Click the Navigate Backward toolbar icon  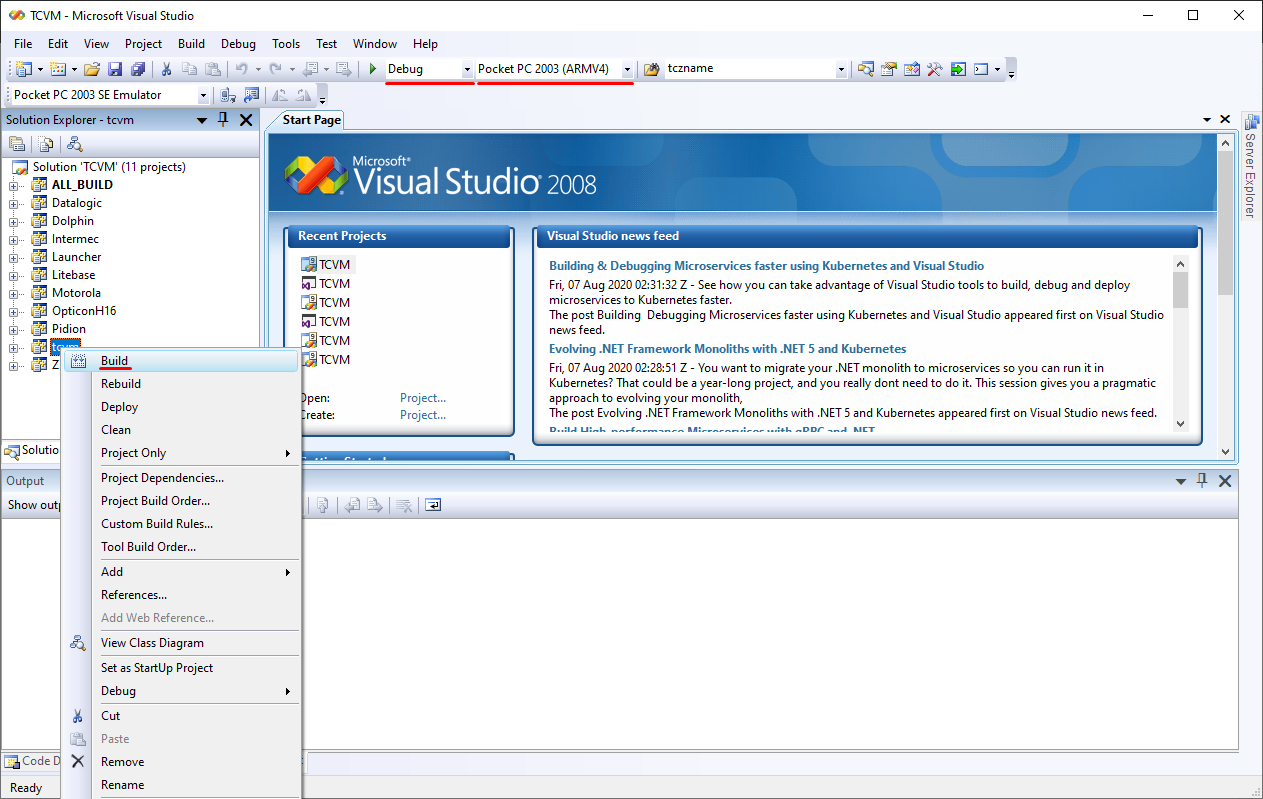(309, 69)
